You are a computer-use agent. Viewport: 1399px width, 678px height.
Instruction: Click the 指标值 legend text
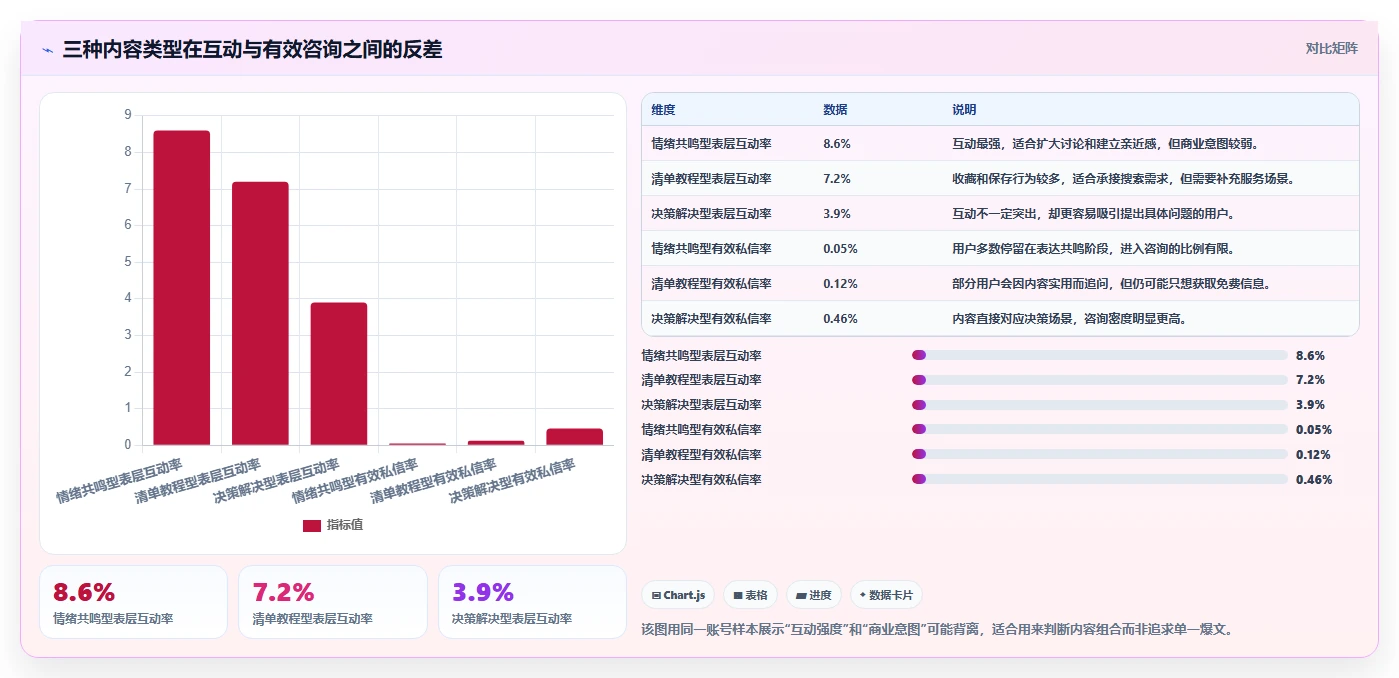tap(345, 525)
